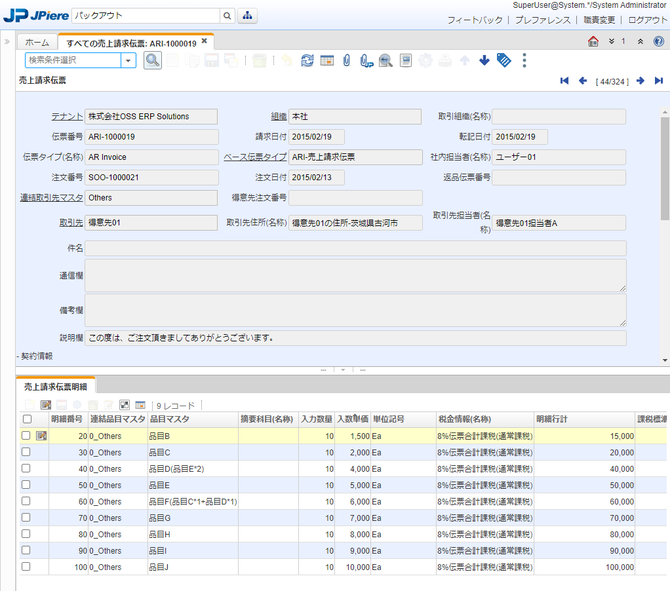This screenshot has width=670, height=591.
Task: Click the blue tag icon
Action: click(504, 60)
